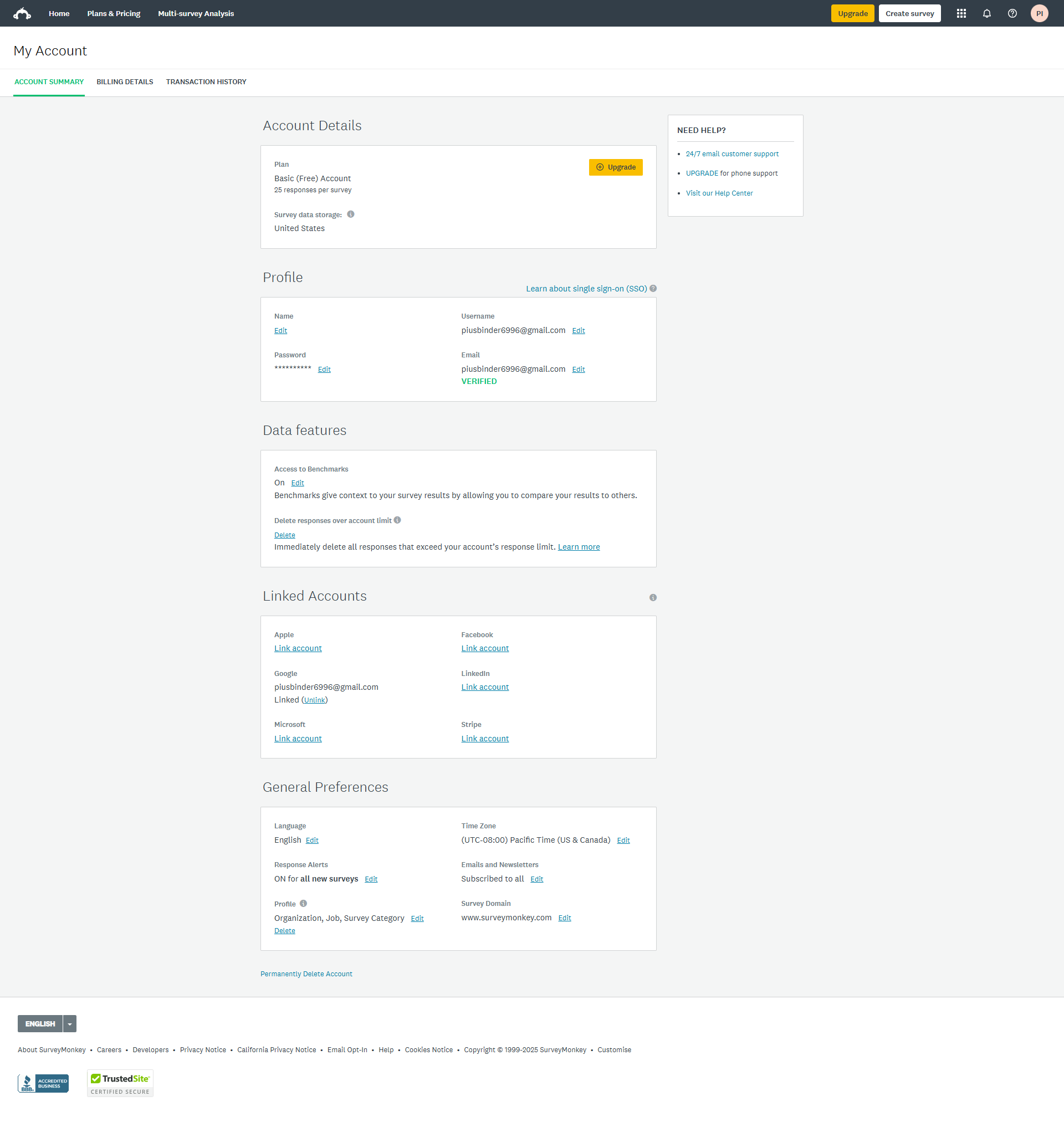1064x1122 pixels.
Task: Click the SurveyMonkey logo icon
Action: 22,14
